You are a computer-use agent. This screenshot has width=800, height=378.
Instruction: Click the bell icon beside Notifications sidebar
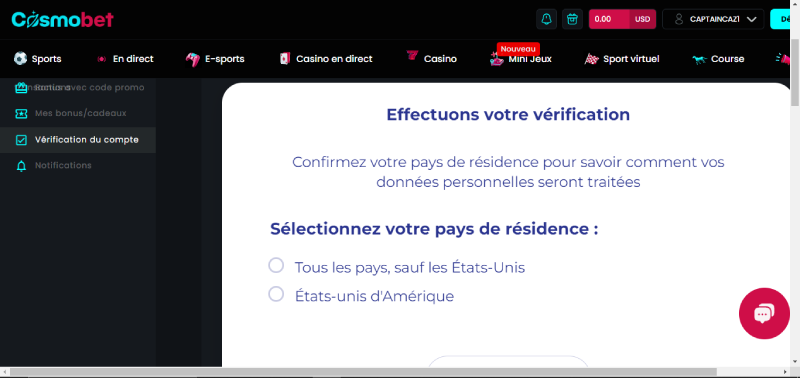(x=21, y=166)
